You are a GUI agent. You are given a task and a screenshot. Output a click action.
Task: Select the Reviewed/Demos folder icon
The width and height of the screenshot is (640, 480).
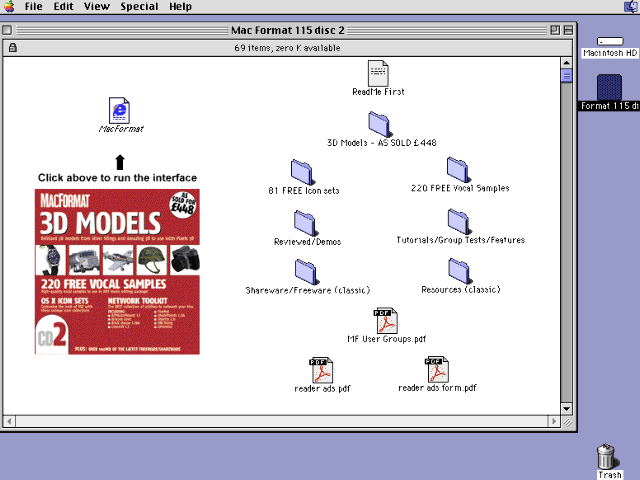(305, 224)
